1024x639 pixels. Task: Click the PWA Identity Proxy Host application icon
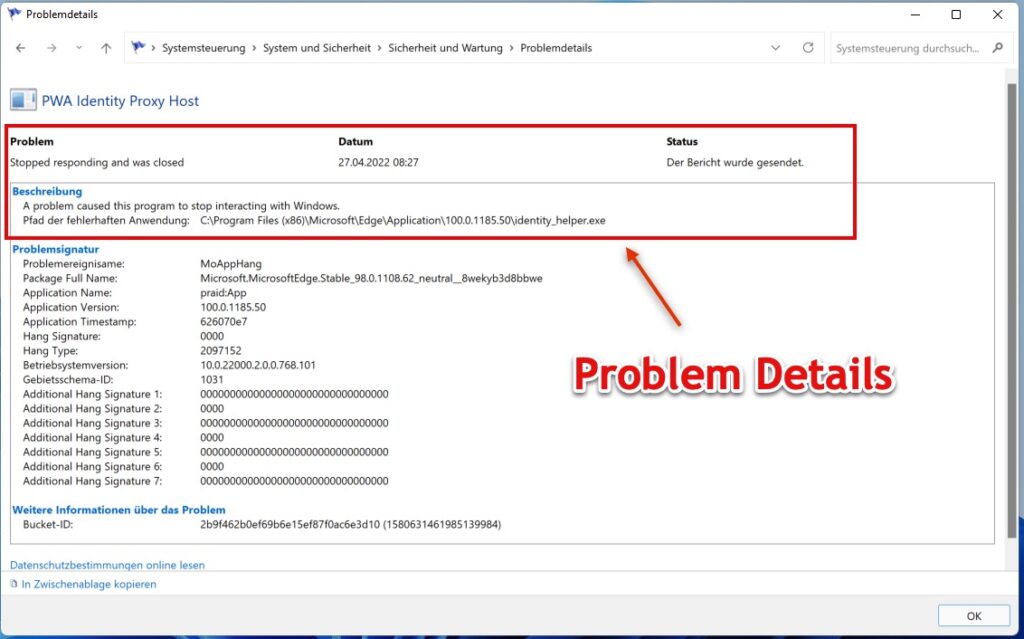click(22, 99)
